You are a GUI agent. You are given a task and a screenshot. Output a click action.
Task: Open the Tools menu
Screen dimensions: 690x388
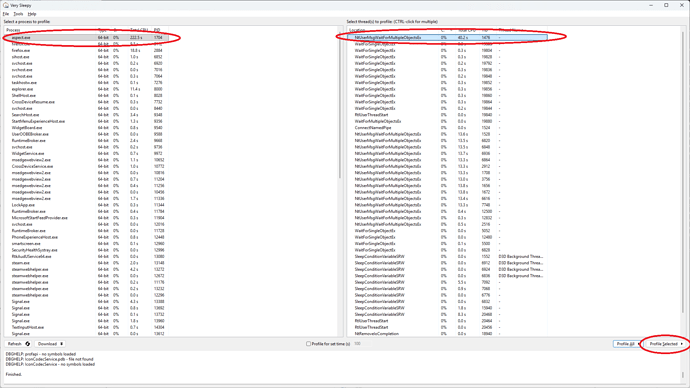click(x=18, y=14)
